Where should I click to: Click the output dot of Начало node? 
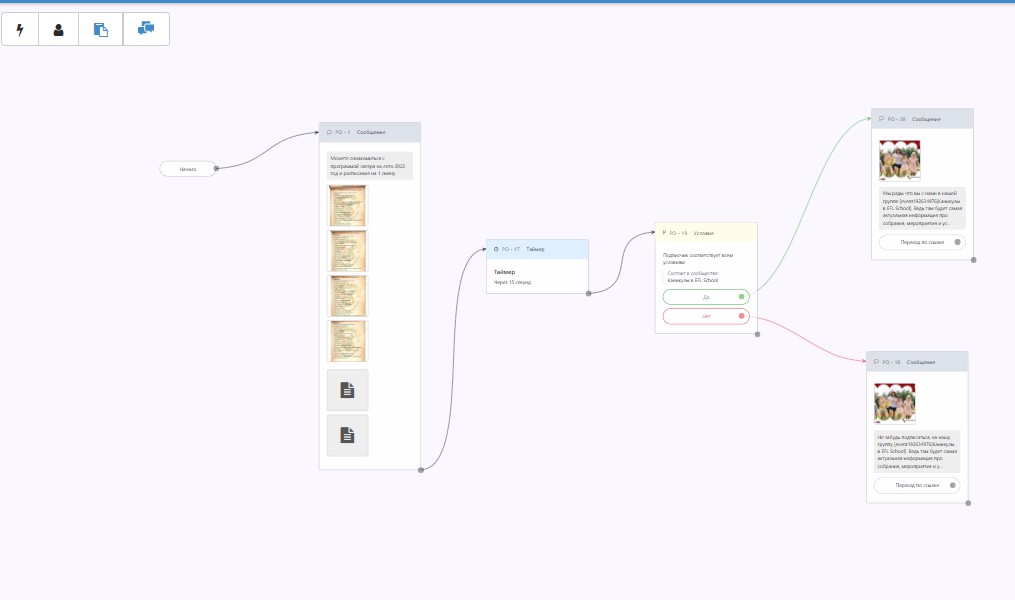pyautogui.click(x=216, y=169)
